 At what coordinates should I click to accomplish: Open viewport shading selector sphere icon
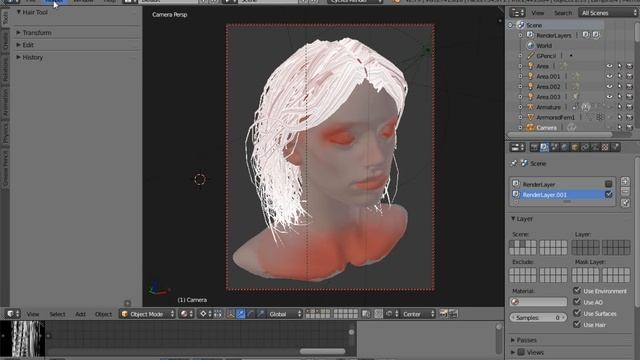tap(186, 314)
